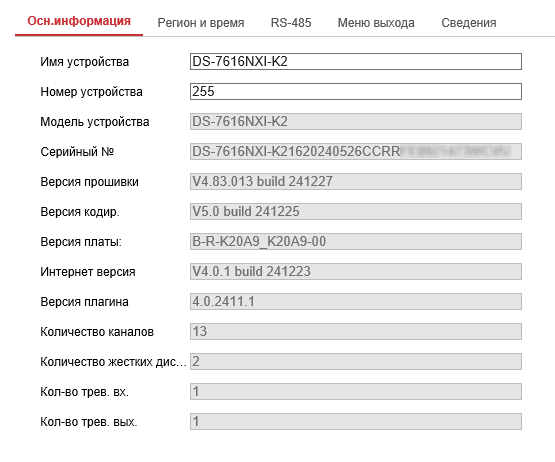This screenshot has width=555, height=462.
Task: Click the Версия платы field B-R-K20A9
Action: tap(356, 241)
